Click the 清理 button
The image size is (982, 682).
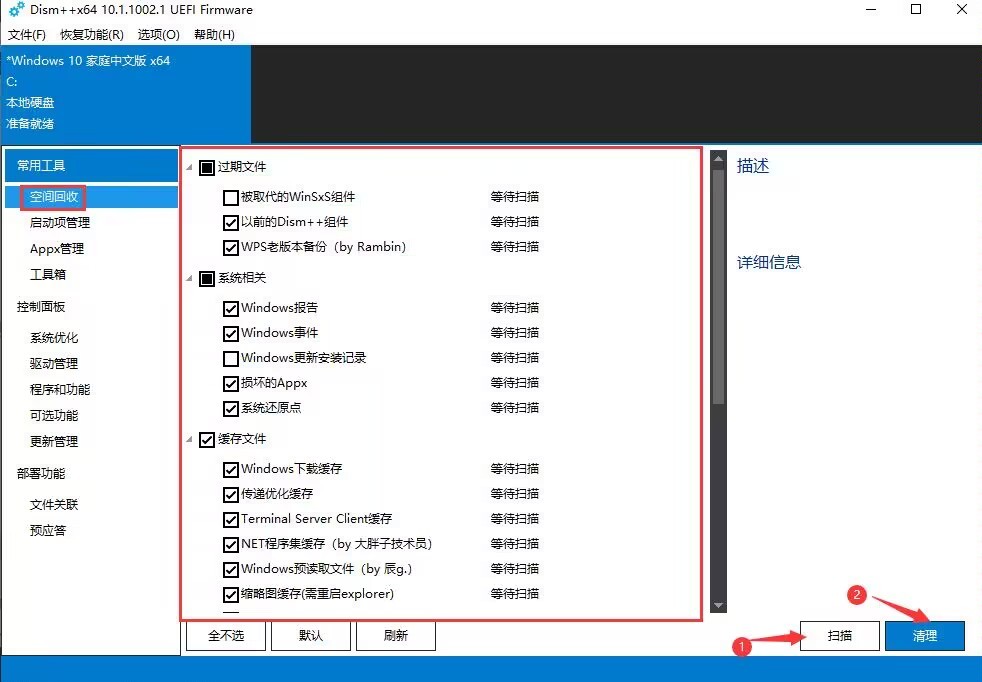click(924, 635)
